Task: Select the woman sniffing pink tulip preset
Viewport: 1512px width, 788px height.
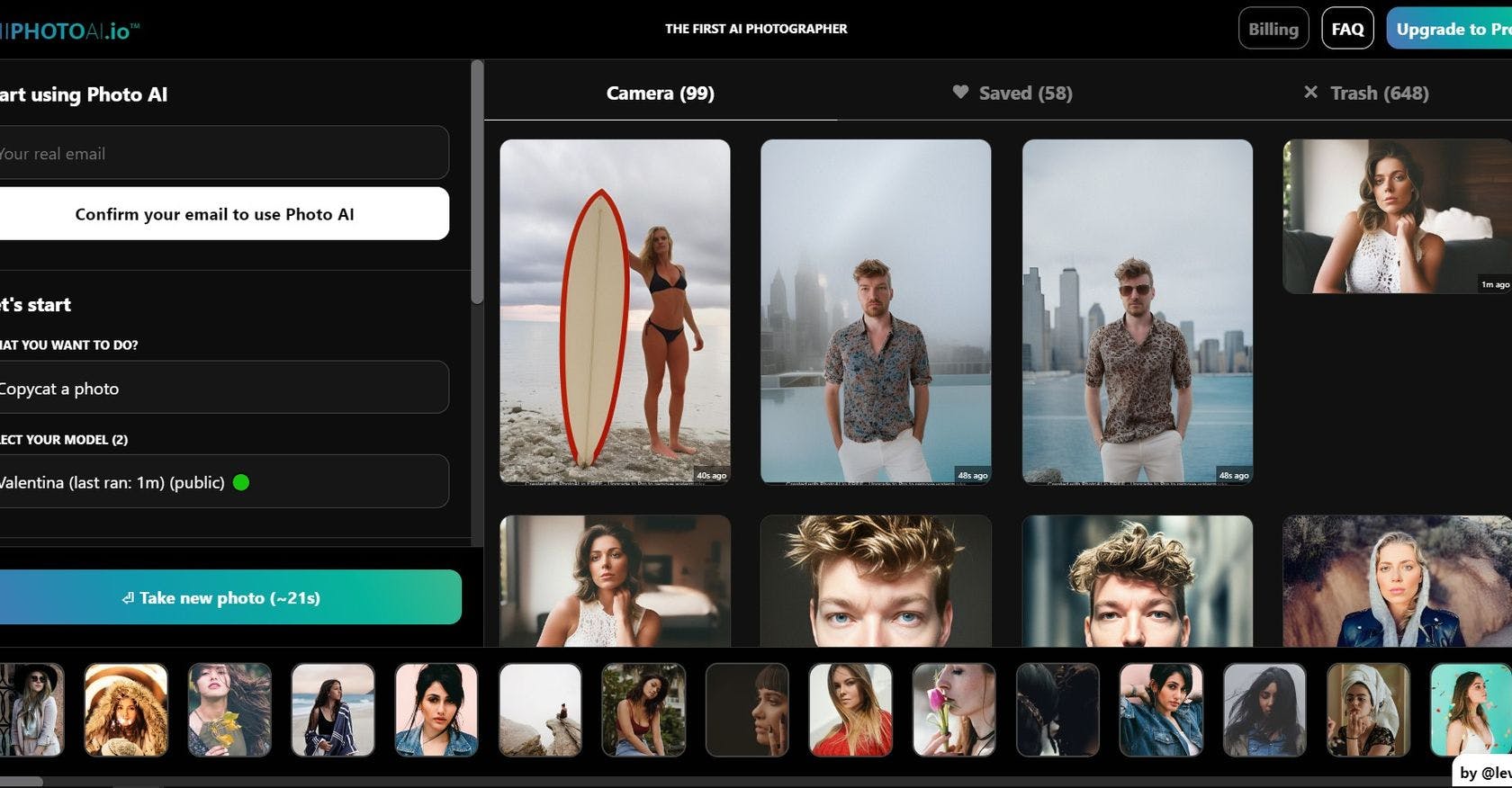Action: pos(954,710)
